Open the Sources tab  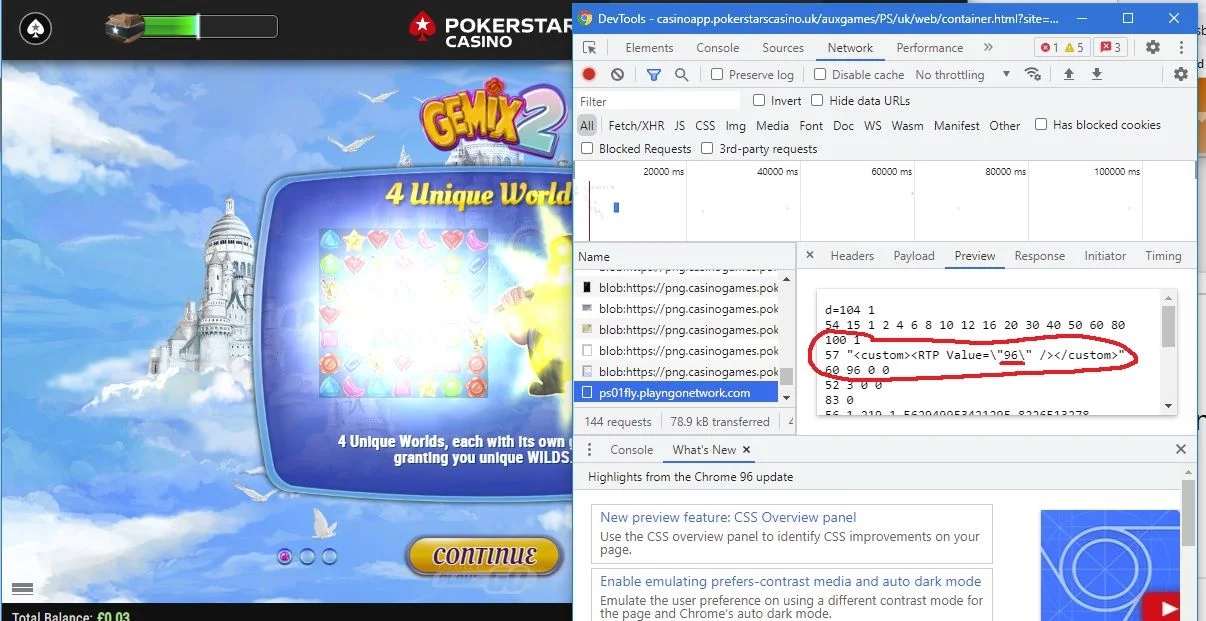coord(783,47)
